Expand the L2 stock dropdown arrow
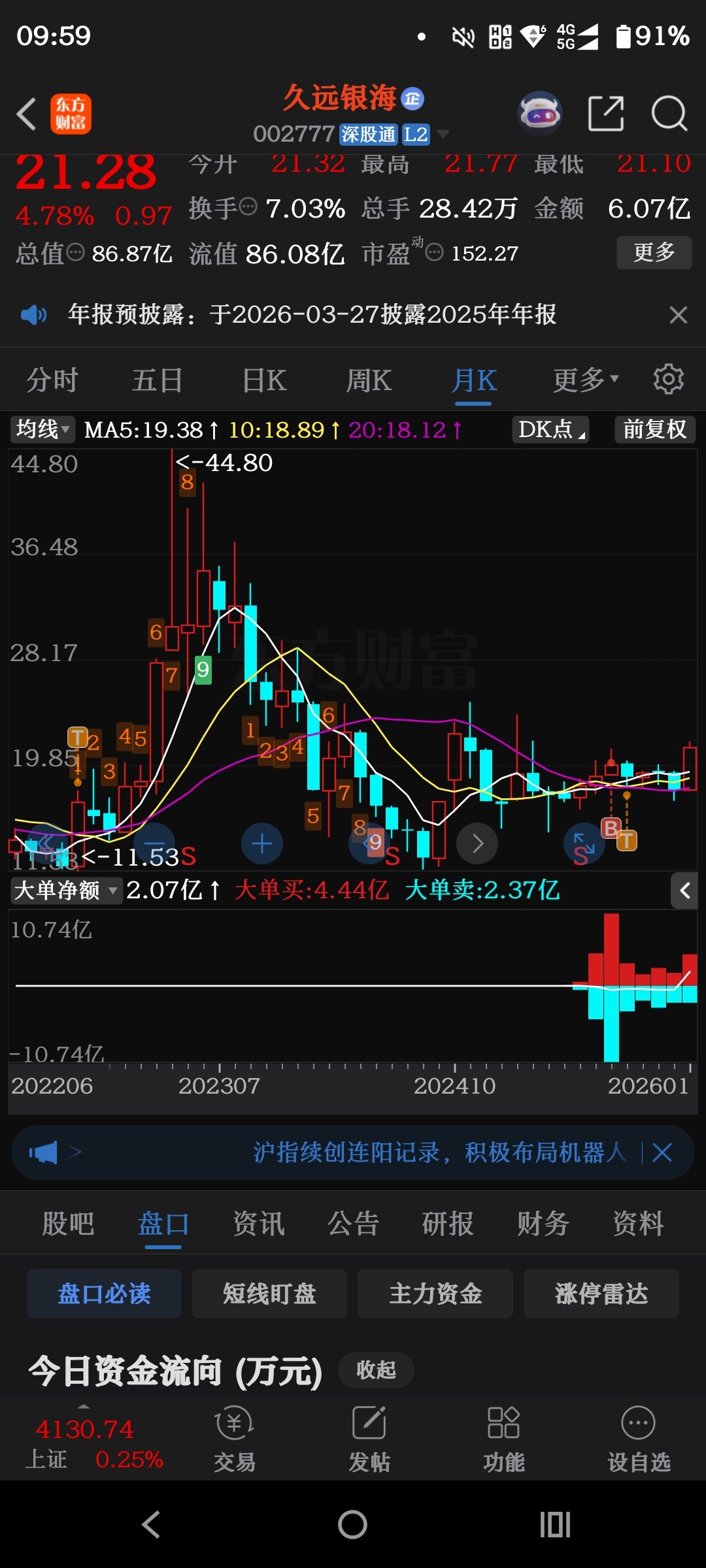Screen dimensions: 706x1568 coord(443,135)
